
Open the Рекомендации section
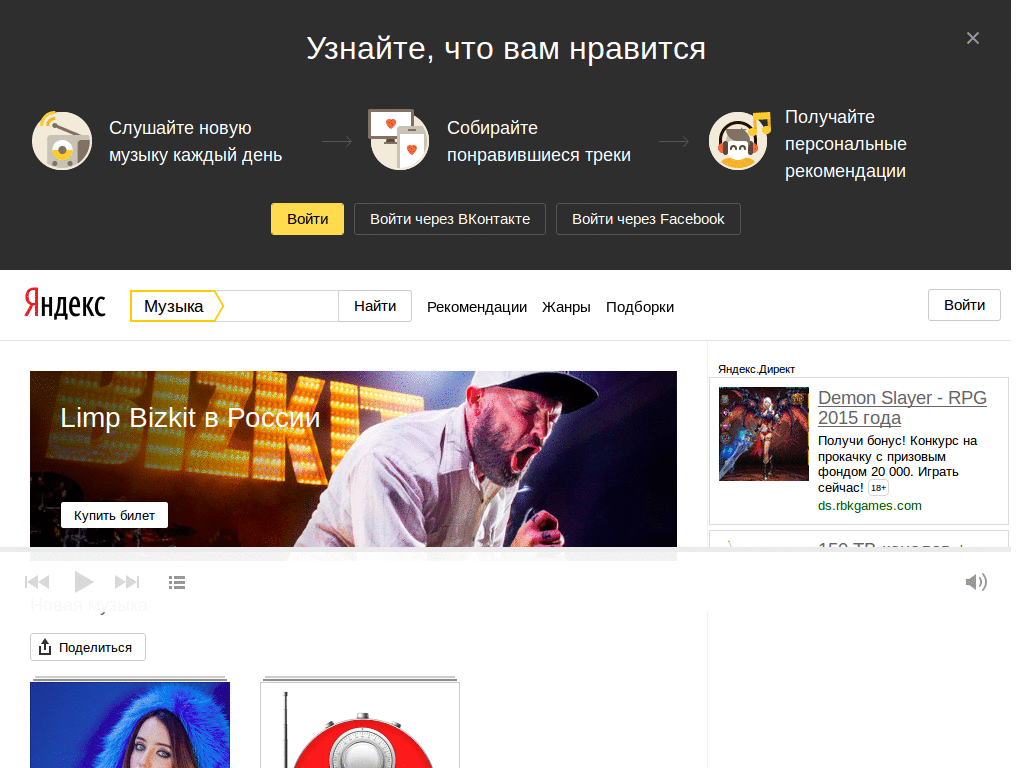point(477,307)
